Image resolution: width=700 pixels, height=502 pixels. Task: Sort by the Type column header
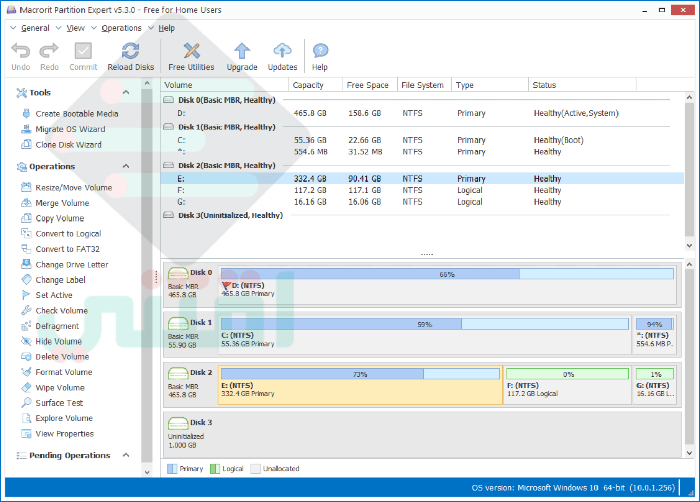pyautogui.click(x=490, y=85)
